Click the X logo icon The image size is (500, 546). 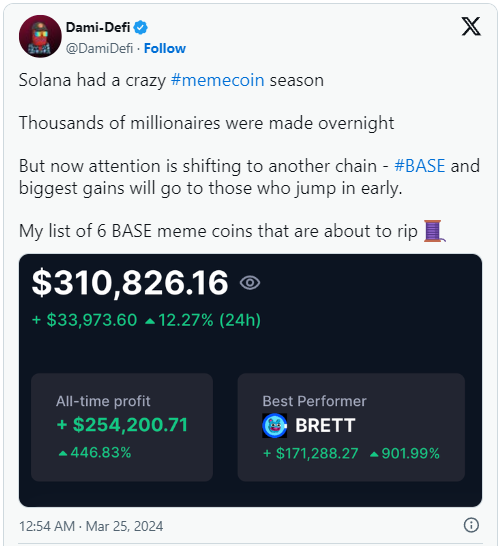(x=471, y=26)
